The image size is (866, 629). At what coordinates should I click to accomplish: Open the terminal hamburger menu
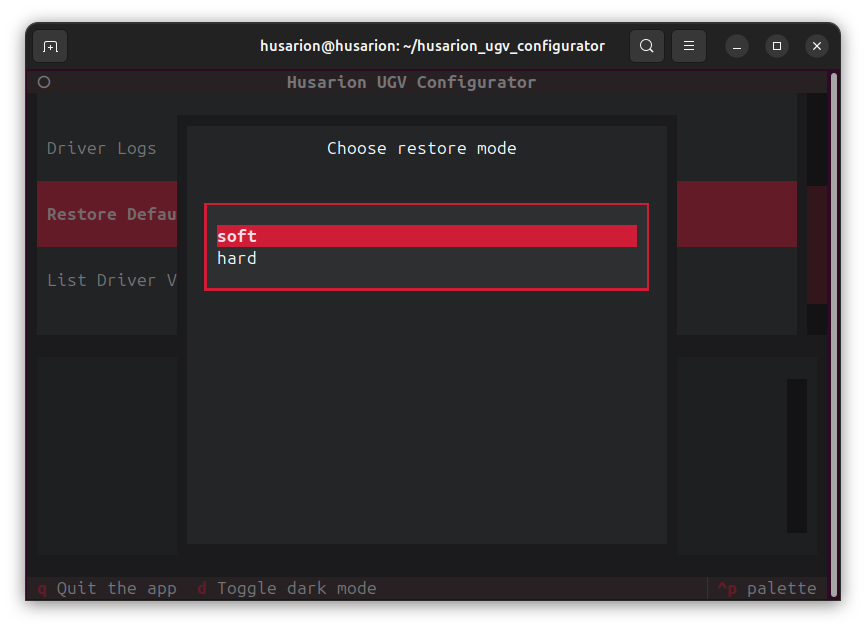click(x=689, y=46)
